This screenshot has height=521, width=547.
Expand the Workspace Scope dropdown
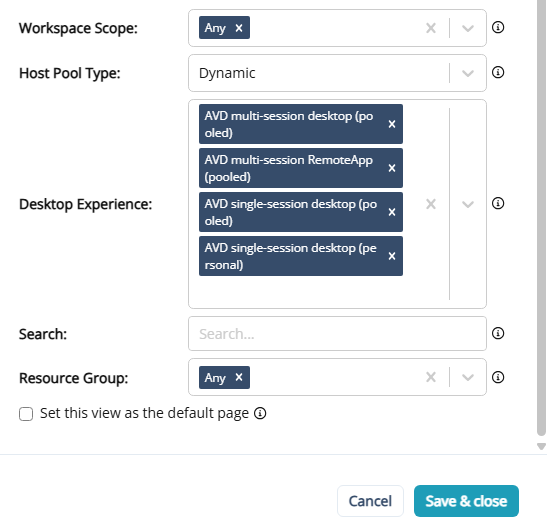(468, 28)
